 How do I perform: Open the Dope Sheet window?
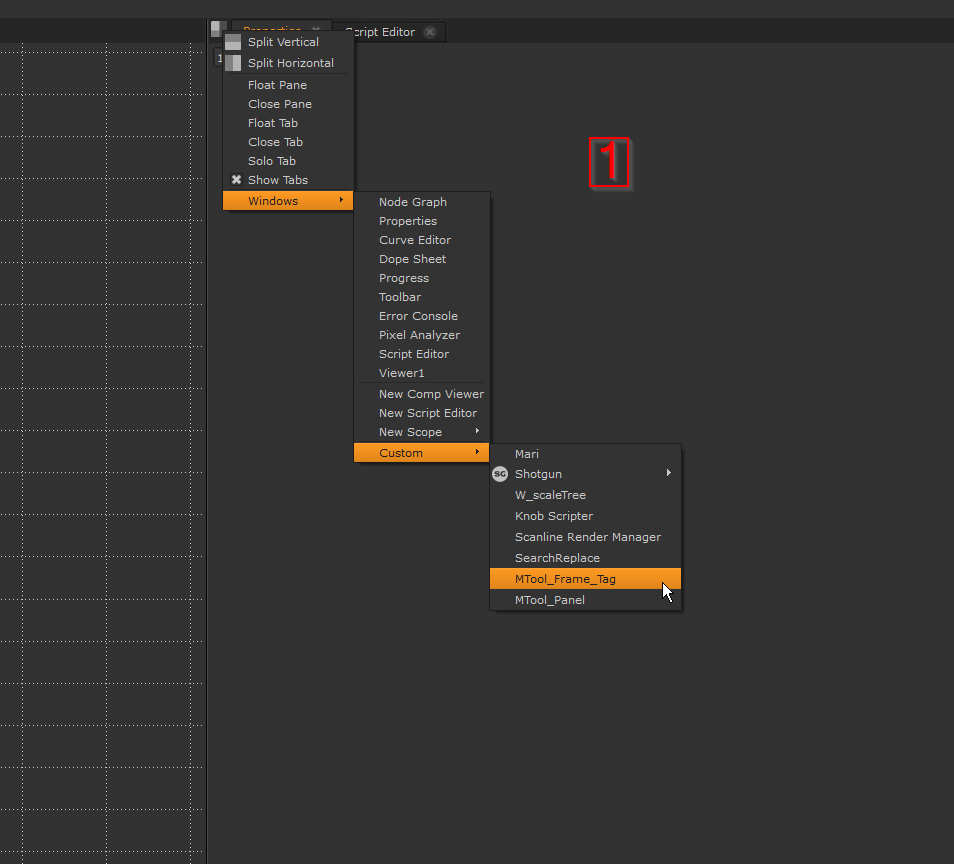point(412,259)
